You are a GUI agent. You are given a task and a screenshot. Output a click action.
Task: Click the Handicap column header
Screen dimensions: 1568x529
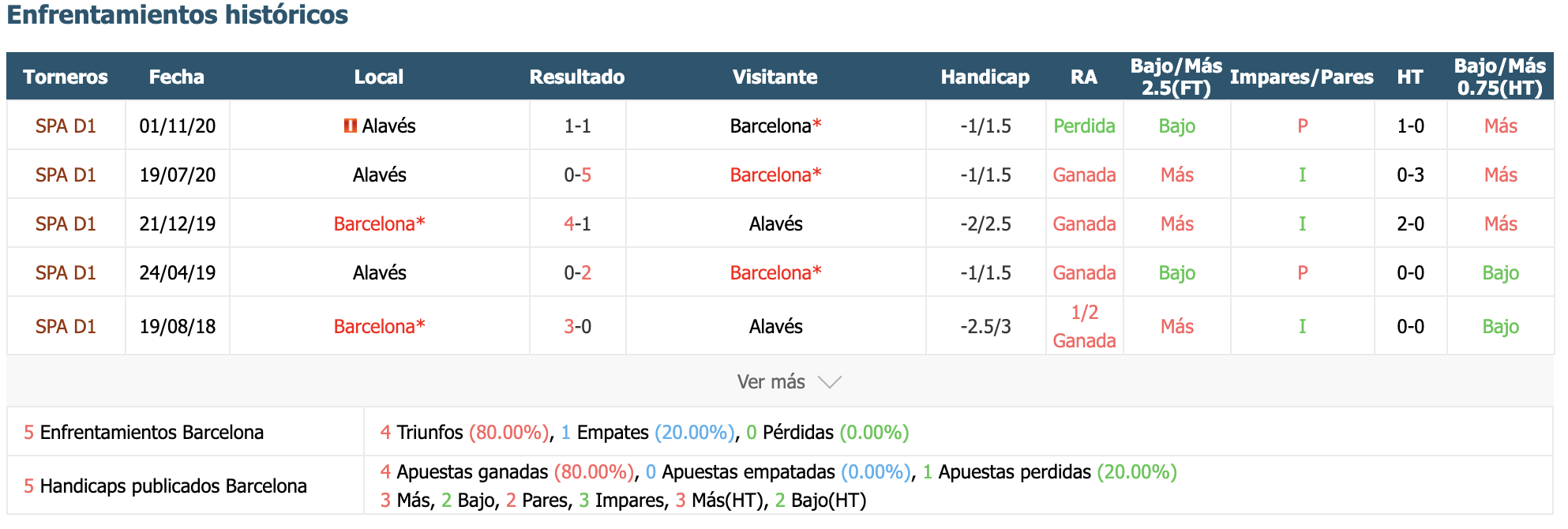[x=985, y=77]
